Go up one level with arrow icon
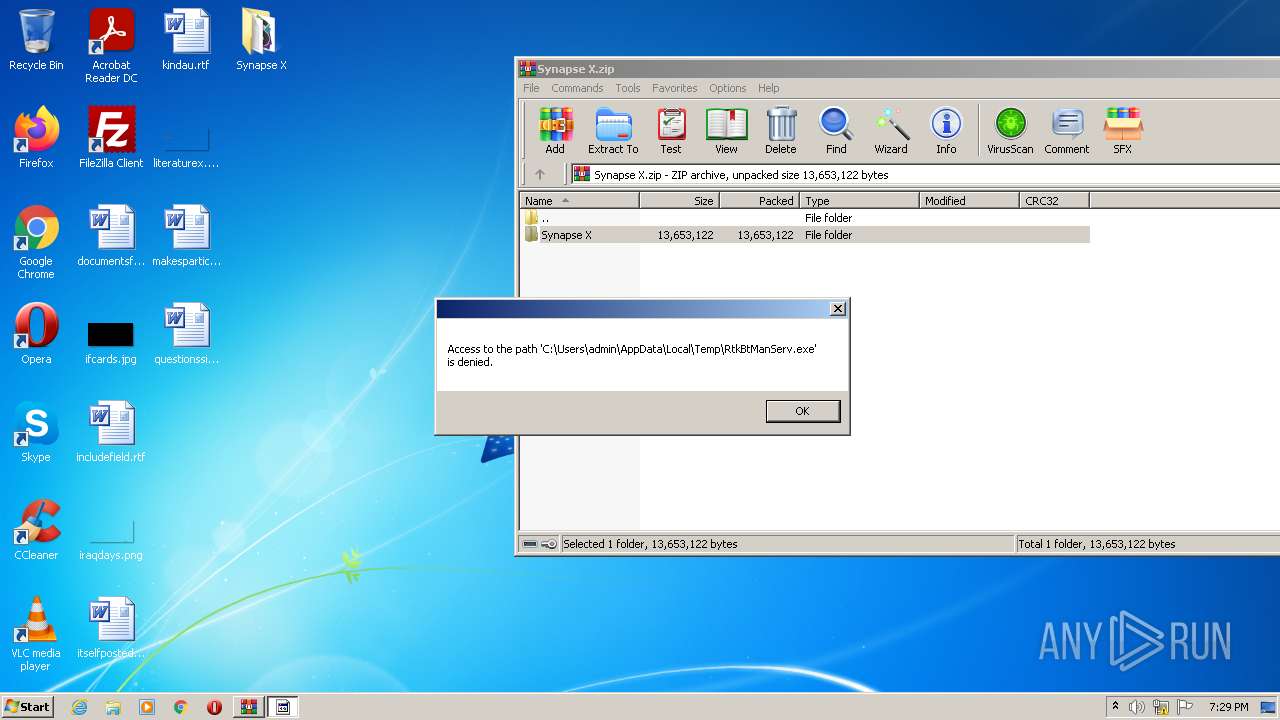Screen dimensions: 1280x720 point(540,174)
